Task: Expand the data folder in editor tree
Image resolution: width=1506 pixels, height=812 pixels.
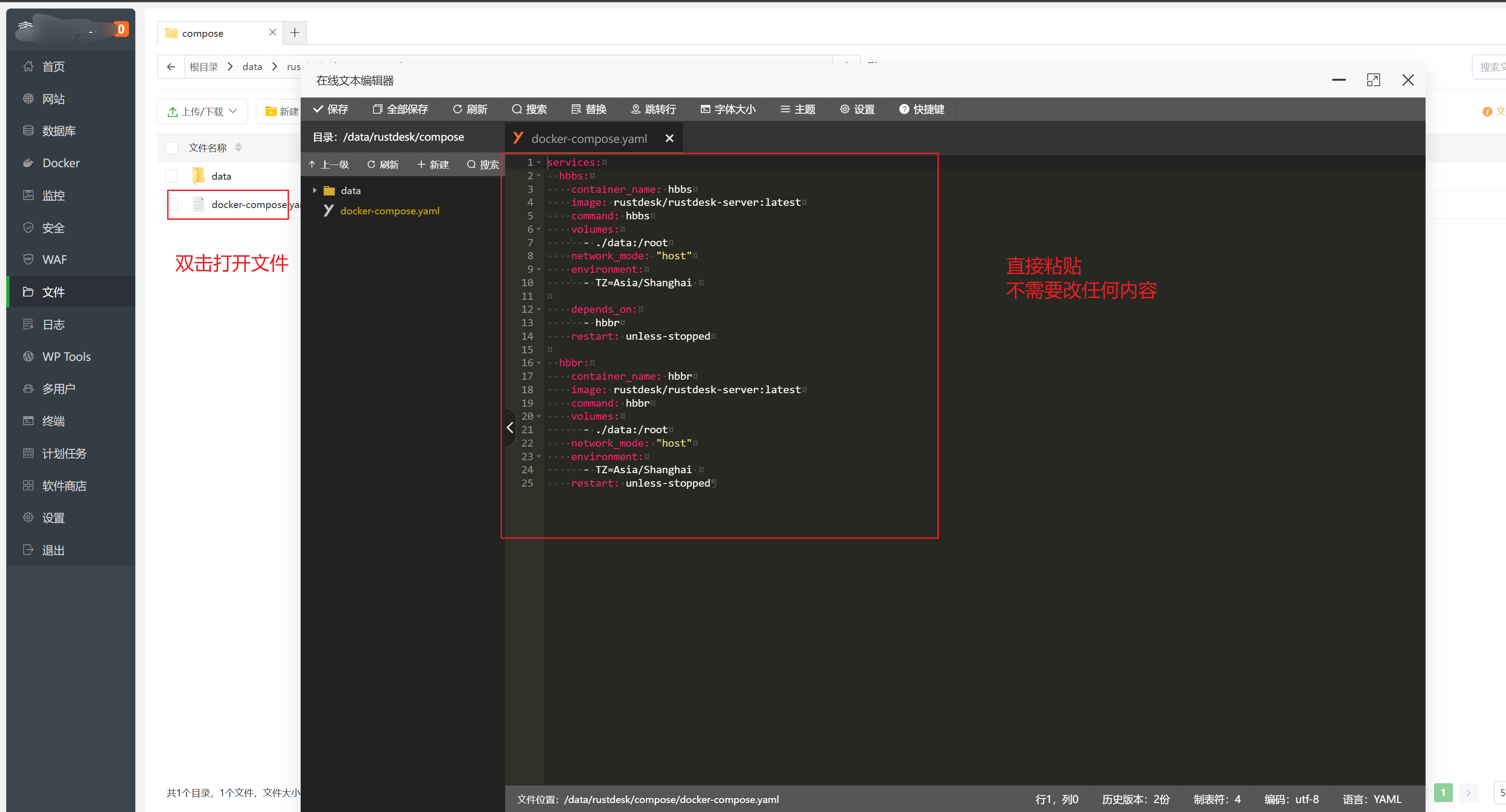Action: pos(315,191)
